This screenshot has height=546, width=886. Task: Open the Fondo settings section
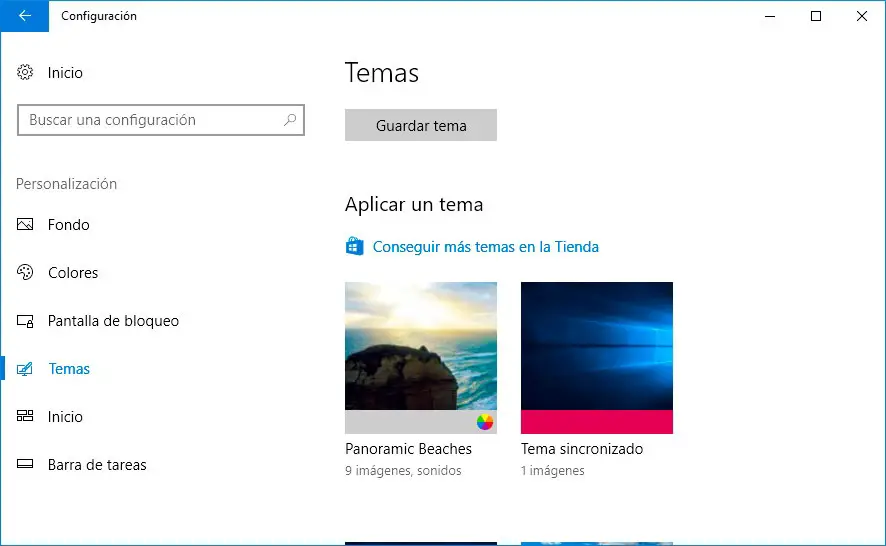point(69,225)
